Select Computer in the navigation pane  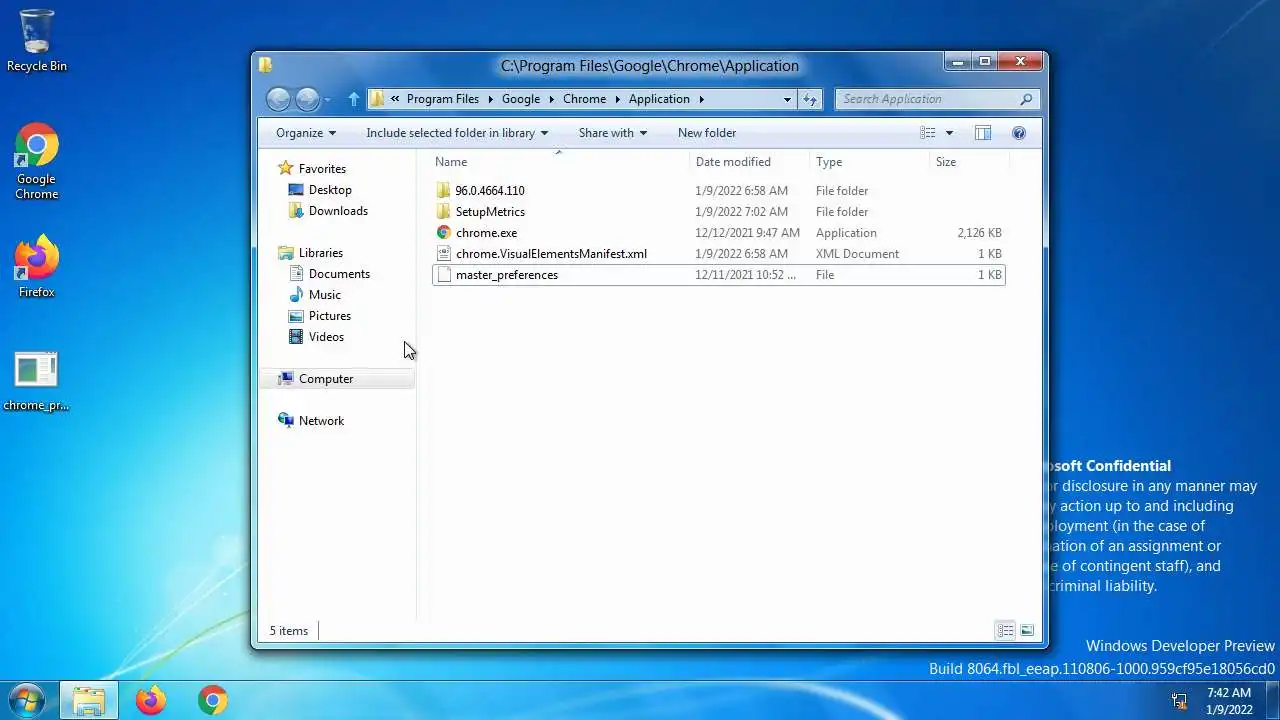tap(326, 379)
